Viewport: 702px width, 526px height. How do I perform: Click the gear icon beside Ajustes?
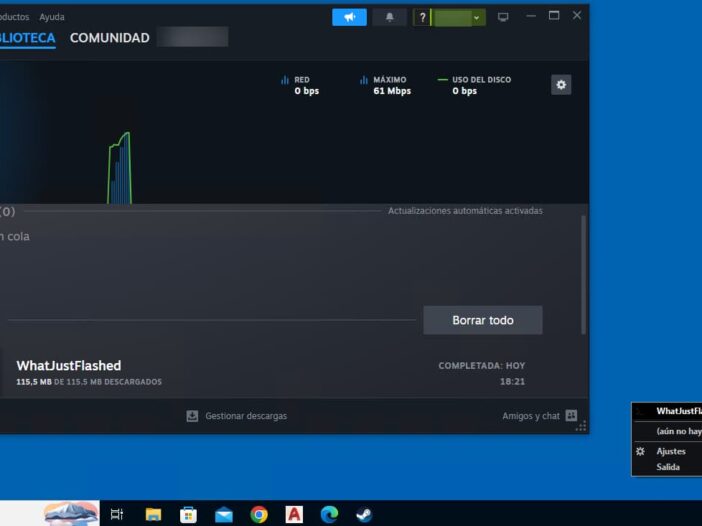[x=640, y=451]
